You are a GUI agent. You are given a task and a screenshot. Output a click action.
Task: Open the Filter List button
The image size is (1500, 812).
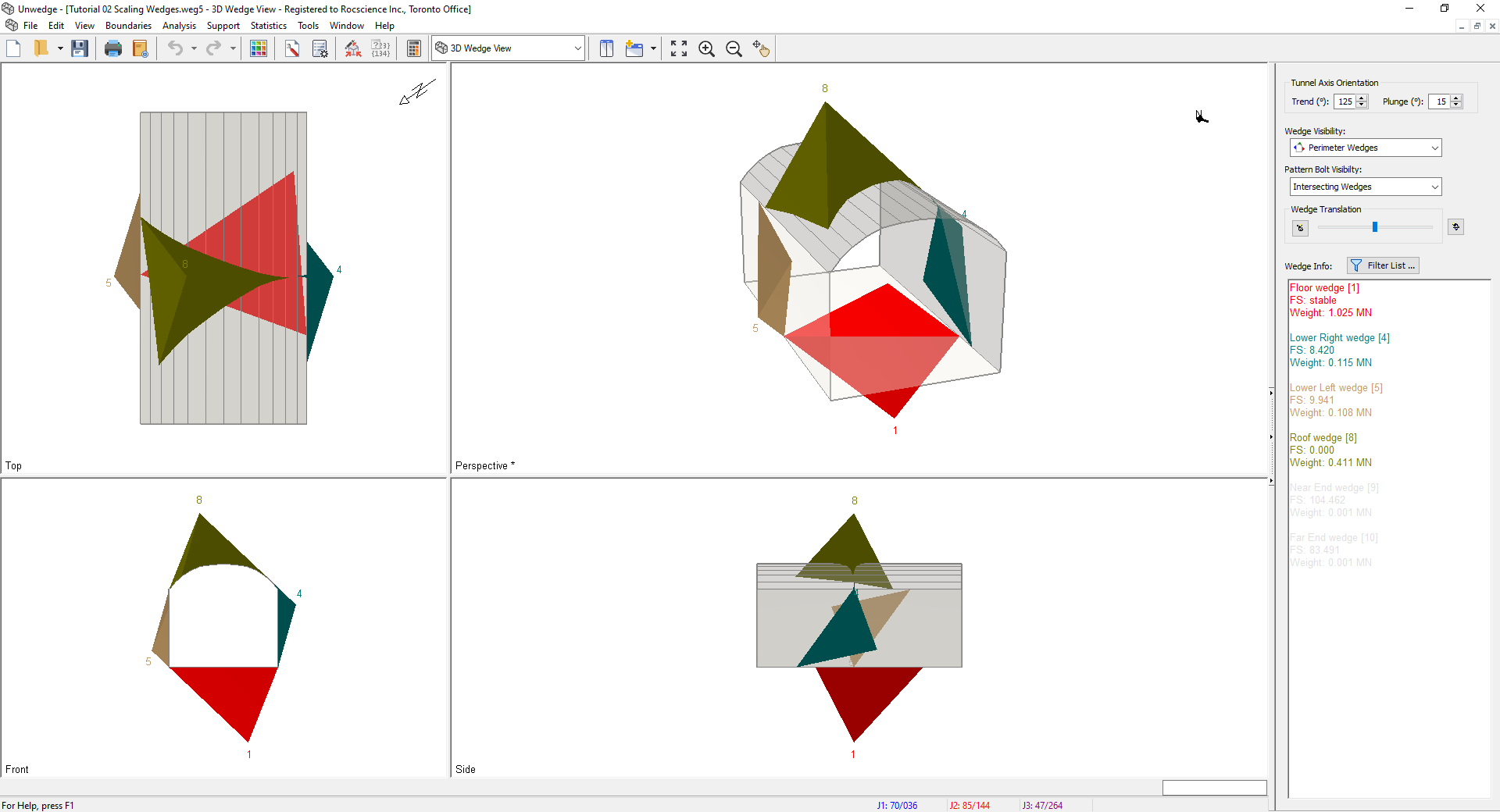1383,265
